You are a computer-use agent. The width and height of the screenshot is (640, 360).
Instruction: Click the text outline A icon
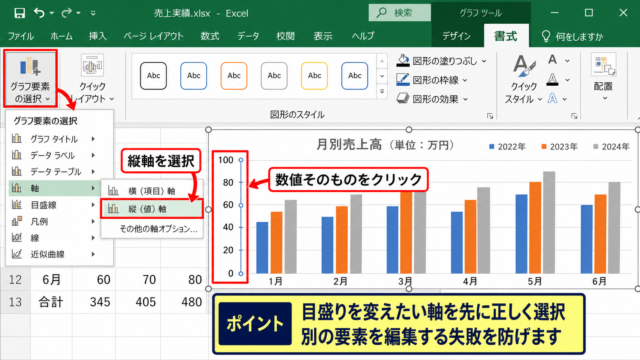coord(552,79)
